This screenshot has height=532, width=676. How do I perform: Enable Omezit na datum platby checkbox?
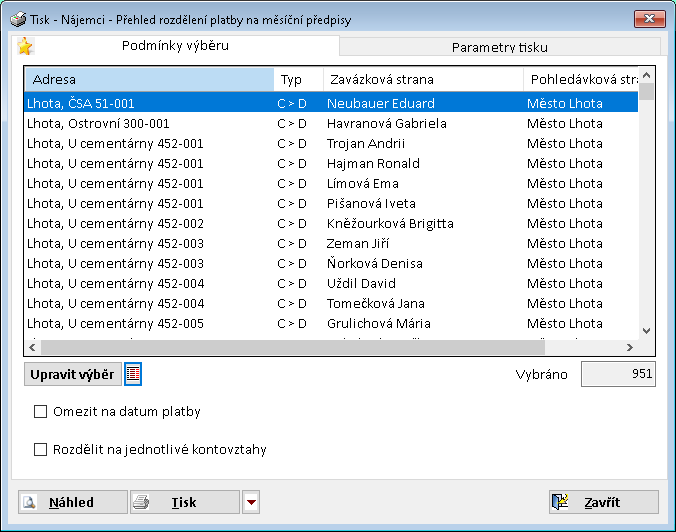coord(41,411)
